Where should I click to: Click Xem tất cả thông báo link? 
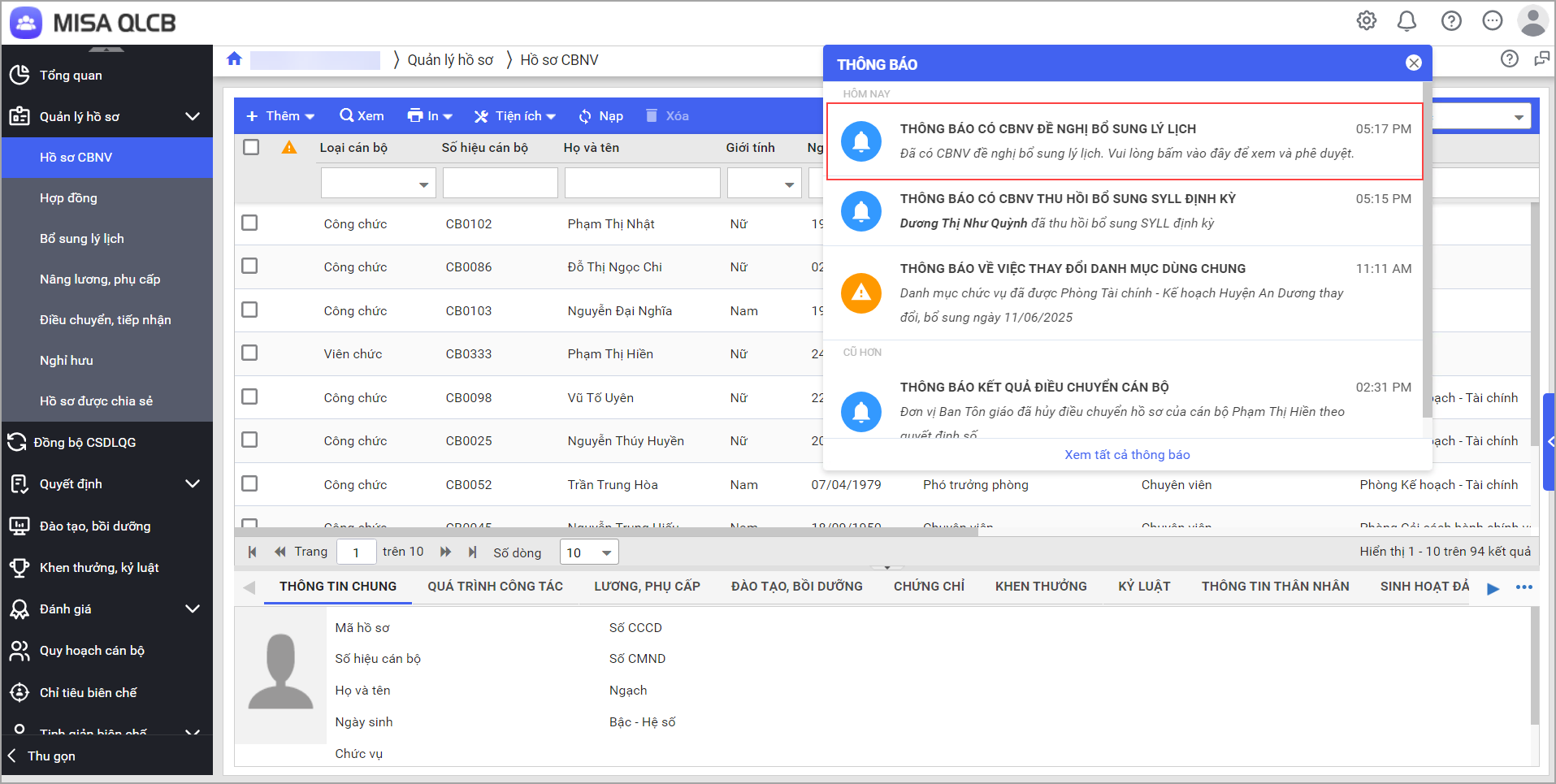point(1127,455)
